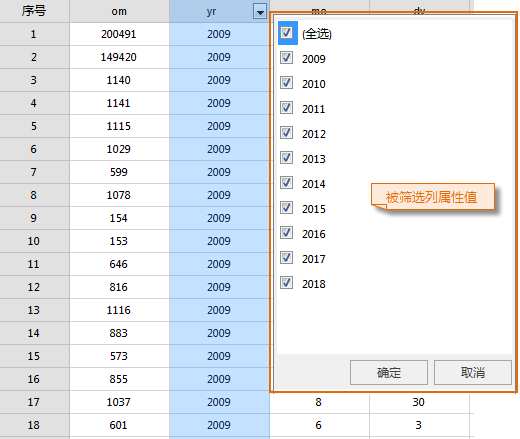This screenshot has width=520, height=439.
Task: Uncheck the 2009 filter checkbox
Action: 287,58
